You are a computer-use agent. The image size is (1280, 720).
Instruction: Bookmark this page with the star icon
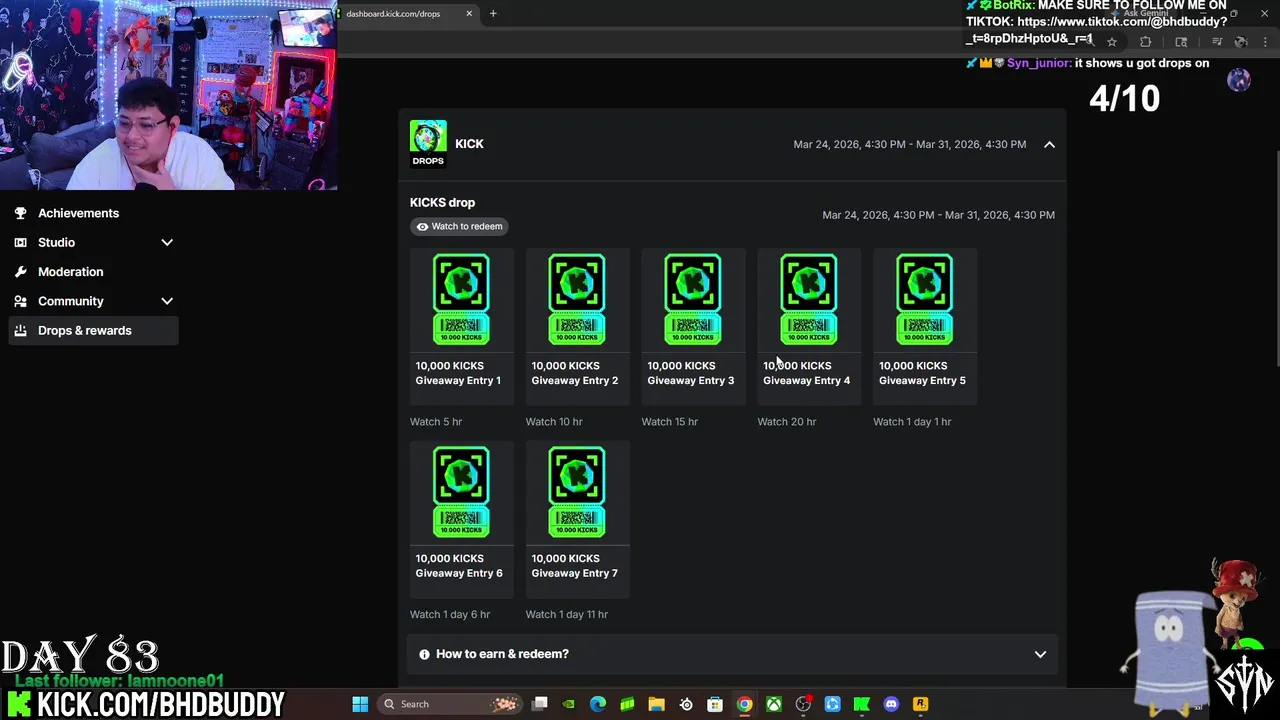click(x=1112, y=42)
